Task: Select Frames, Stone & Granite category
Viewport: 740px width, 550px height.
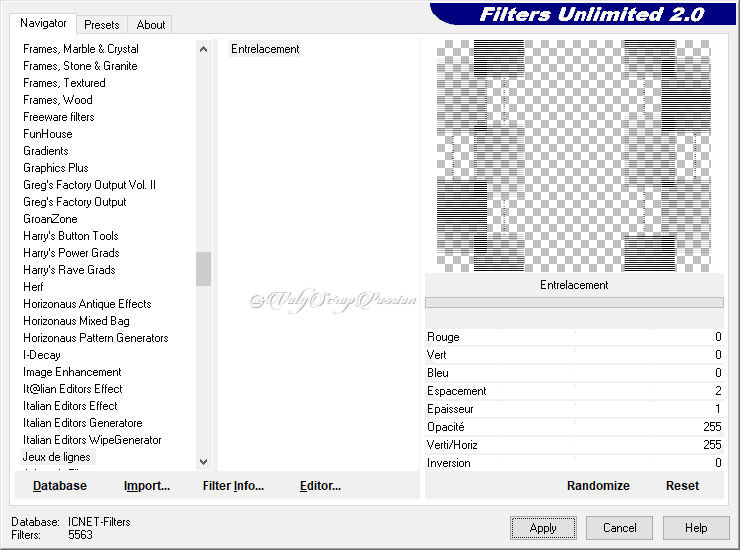Action: pos(80,66)
